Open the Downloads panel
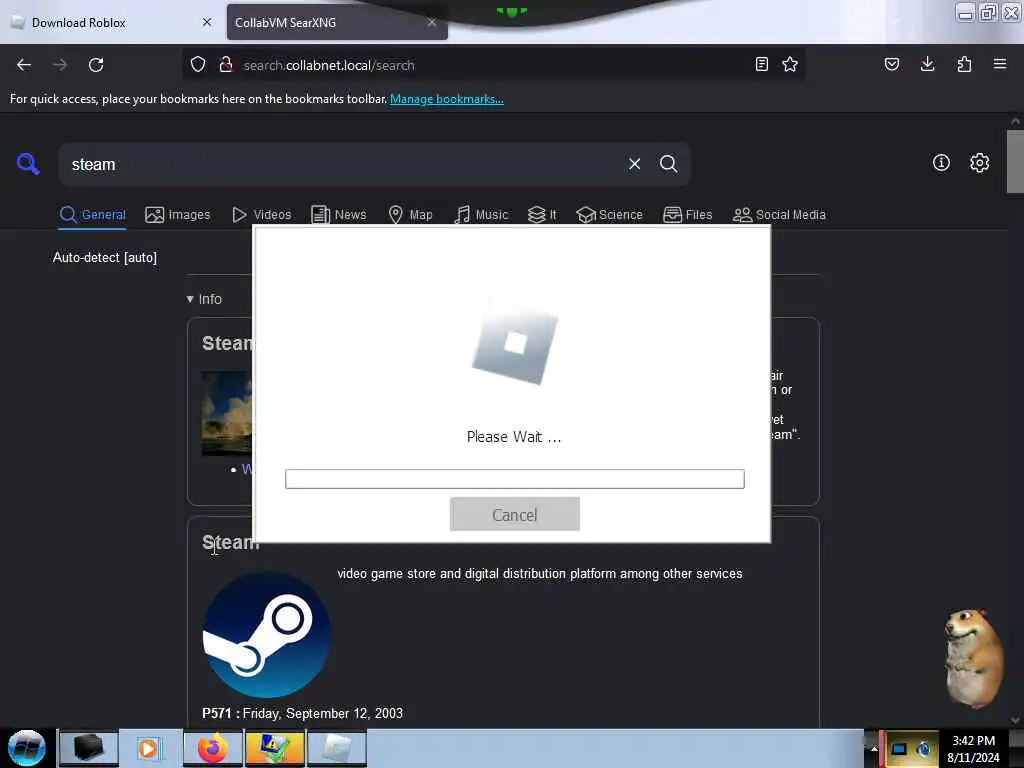Image resolution: width=1024 pixels, height=768 pixels. [927, 64]
